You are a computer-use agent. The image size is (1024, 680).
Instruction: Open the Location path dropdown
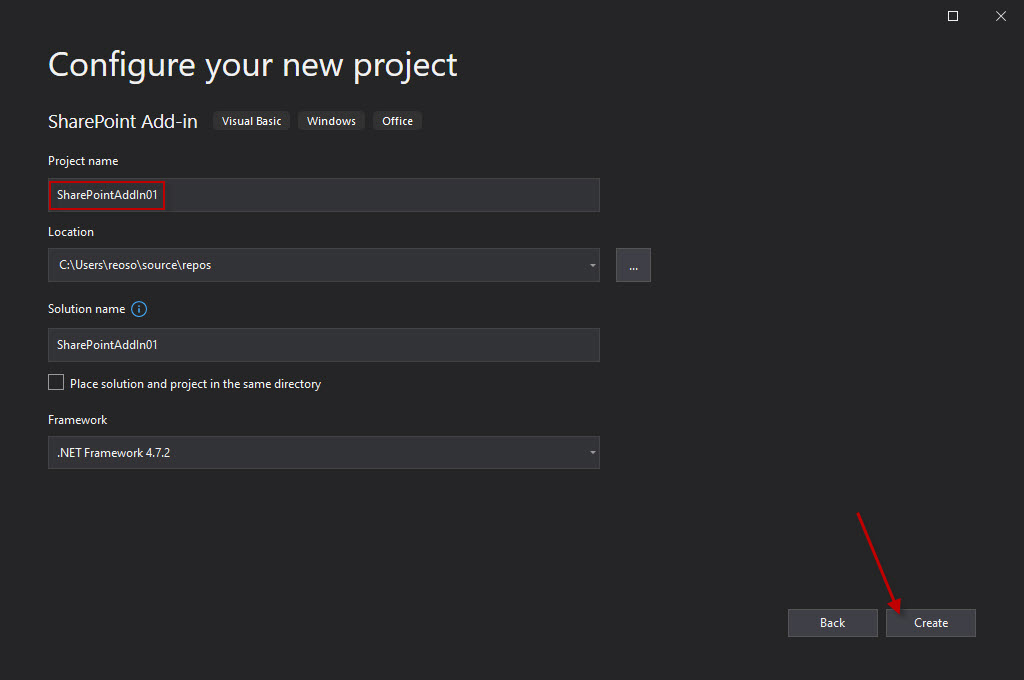click(592, 265)
